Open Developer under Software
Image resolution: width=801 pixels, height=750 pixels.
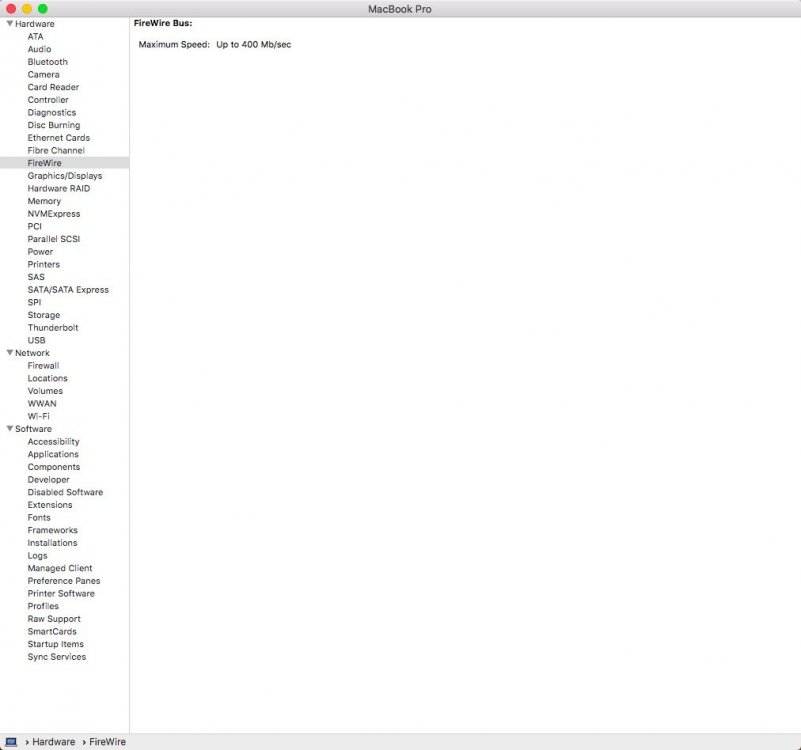pos(49,480)
